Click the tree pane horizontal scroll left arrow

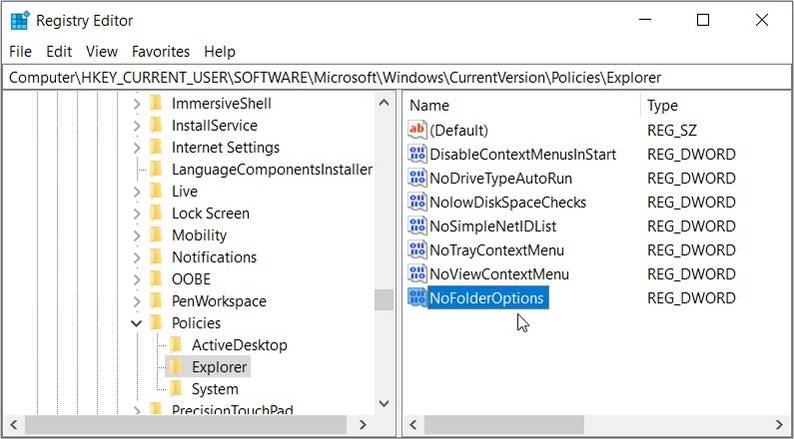coord(14,424)
